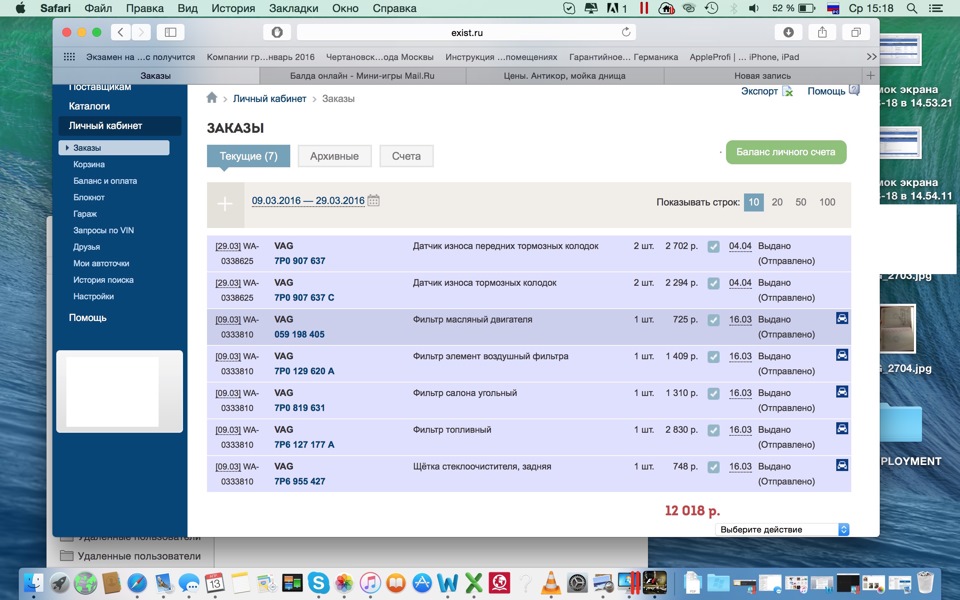Viewport: 960px width, 600px height.
Task: Click the Safari share icon
Action: (822, 32)
